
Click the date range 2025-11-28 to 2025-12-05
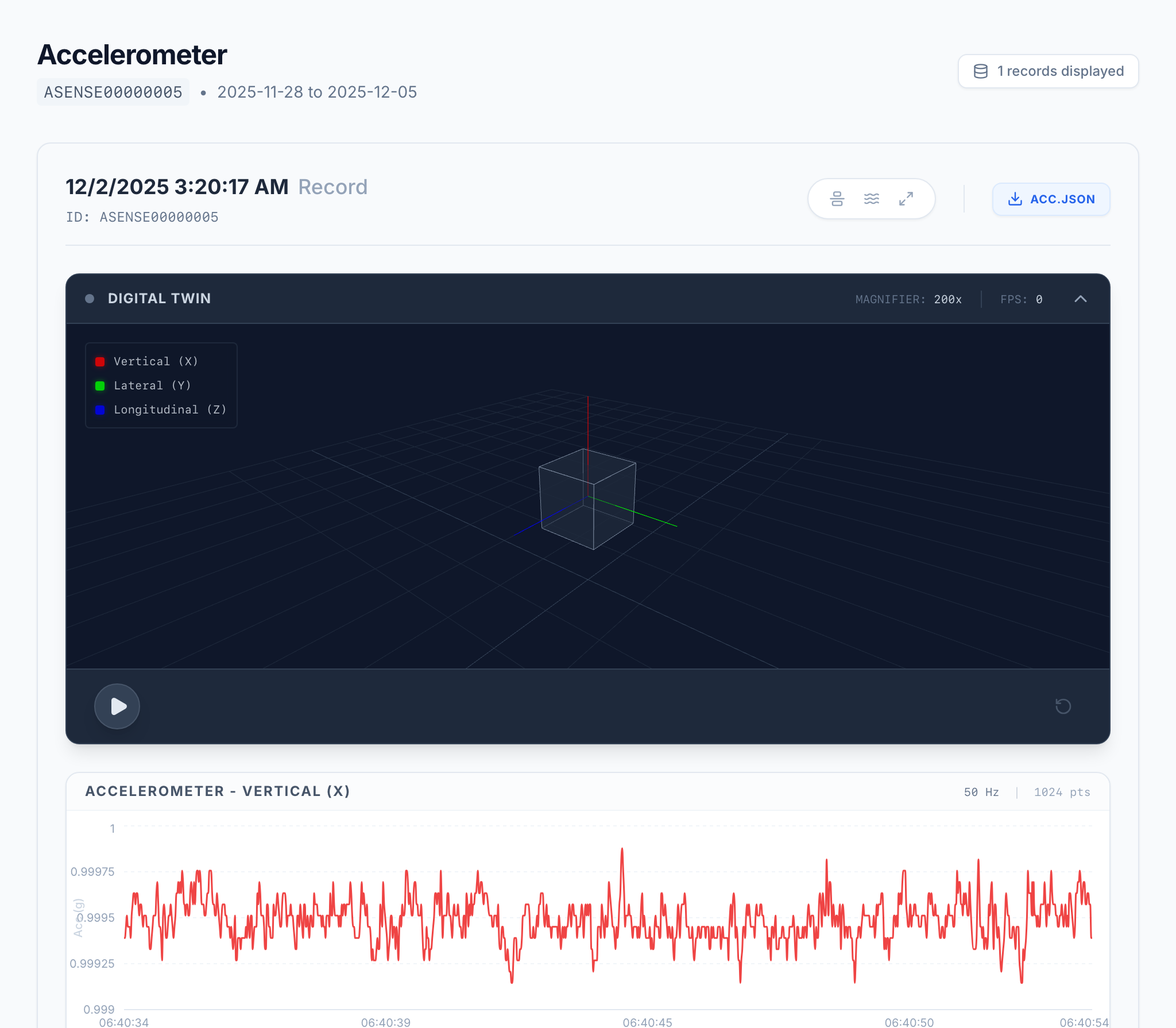[317, 92]
